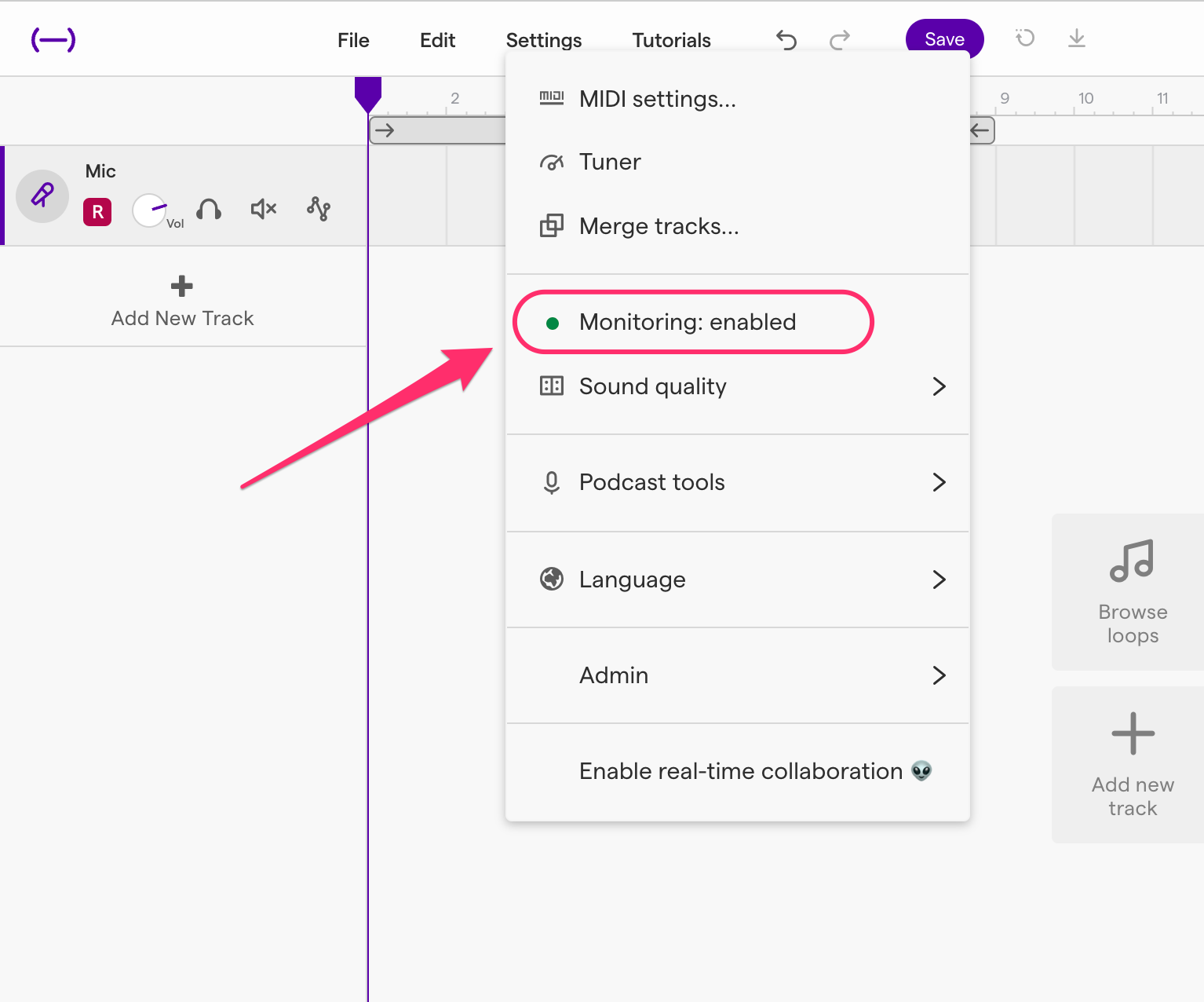
Task: Open the track effects icon
Action: pos(318,209)
